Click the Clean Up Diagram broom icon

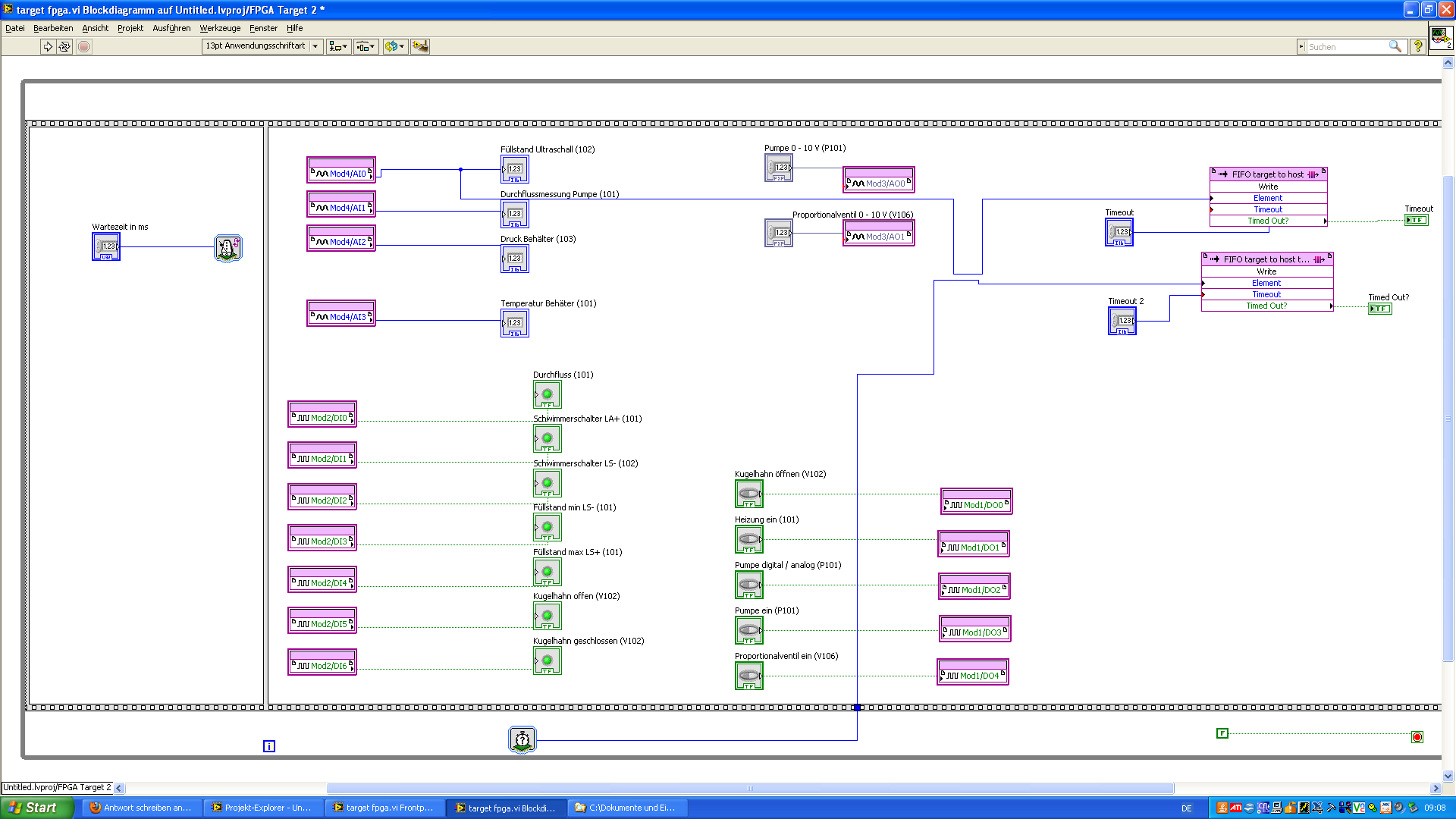pos(419,46)
